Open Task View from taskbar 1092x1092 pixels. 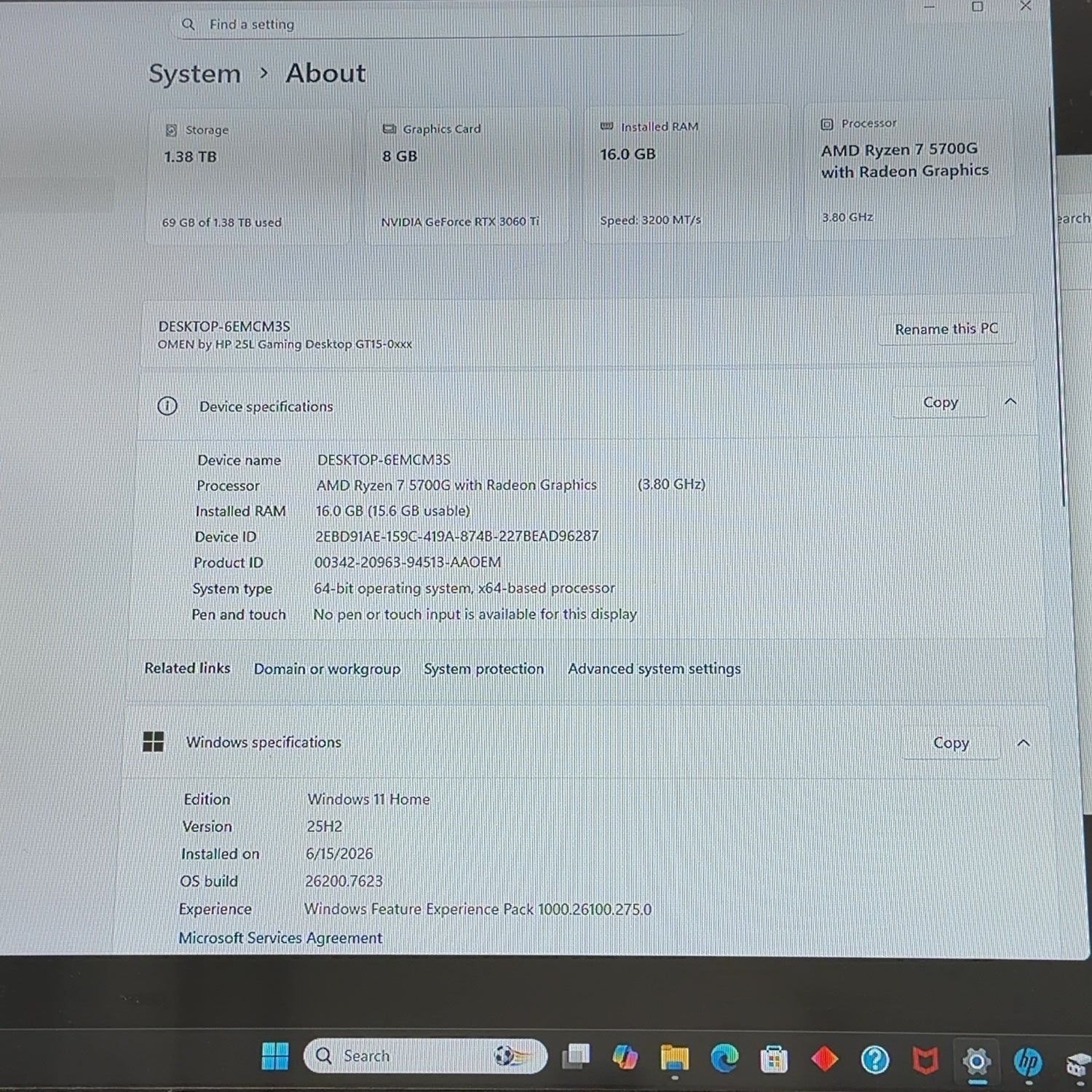[576, 1057]
